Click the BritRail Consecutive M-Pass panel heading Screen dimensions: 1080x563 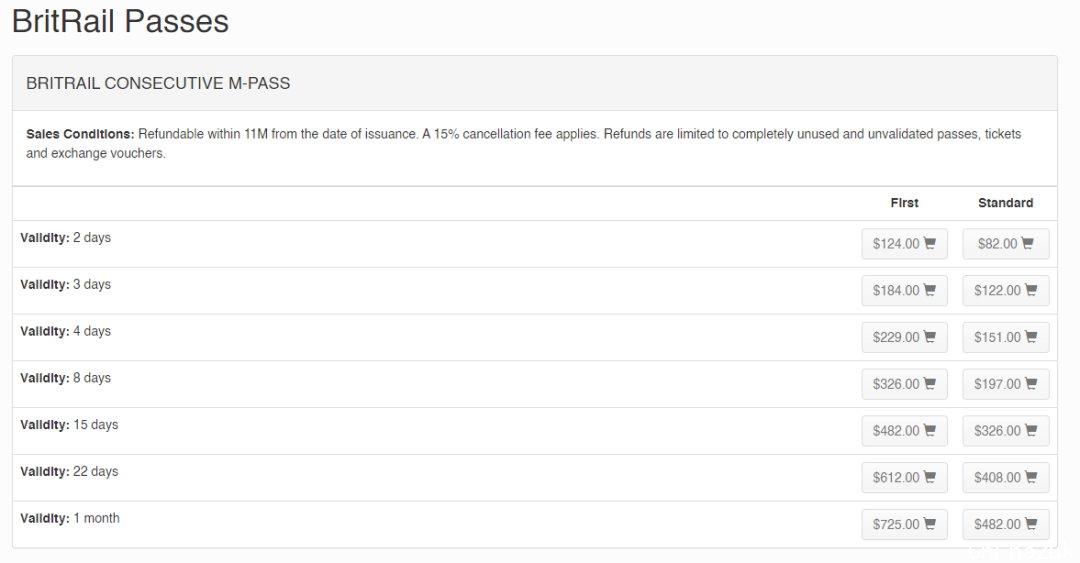tap(158, 83)
